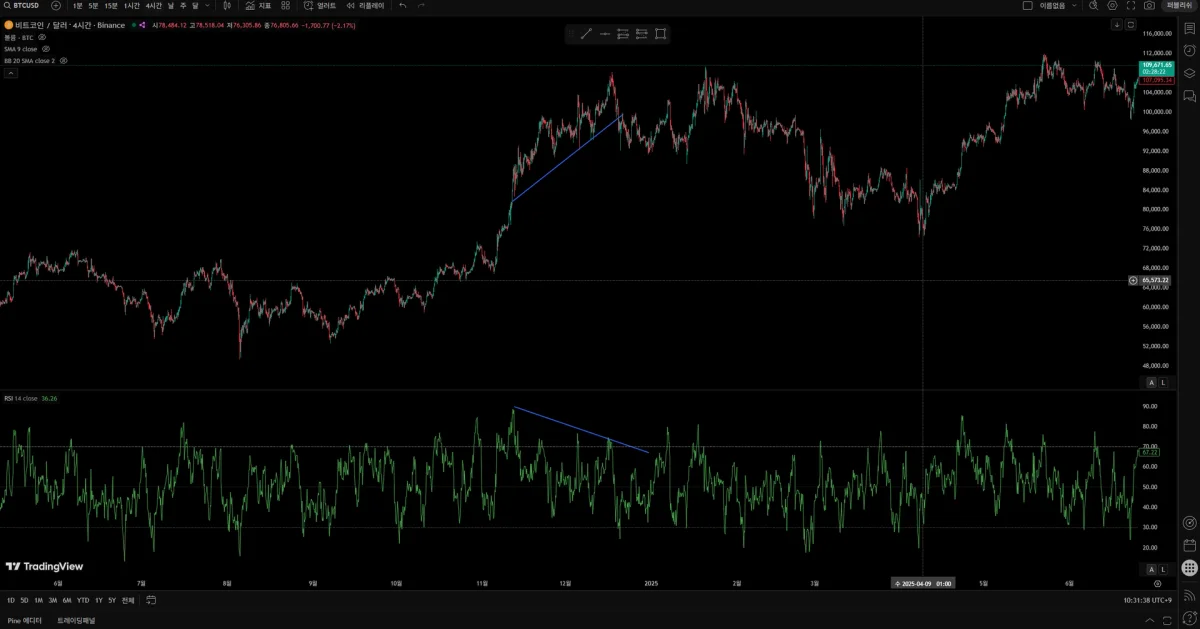Select the 4시간 timeframe
The image size is (1200, 629).
point(153,5)
